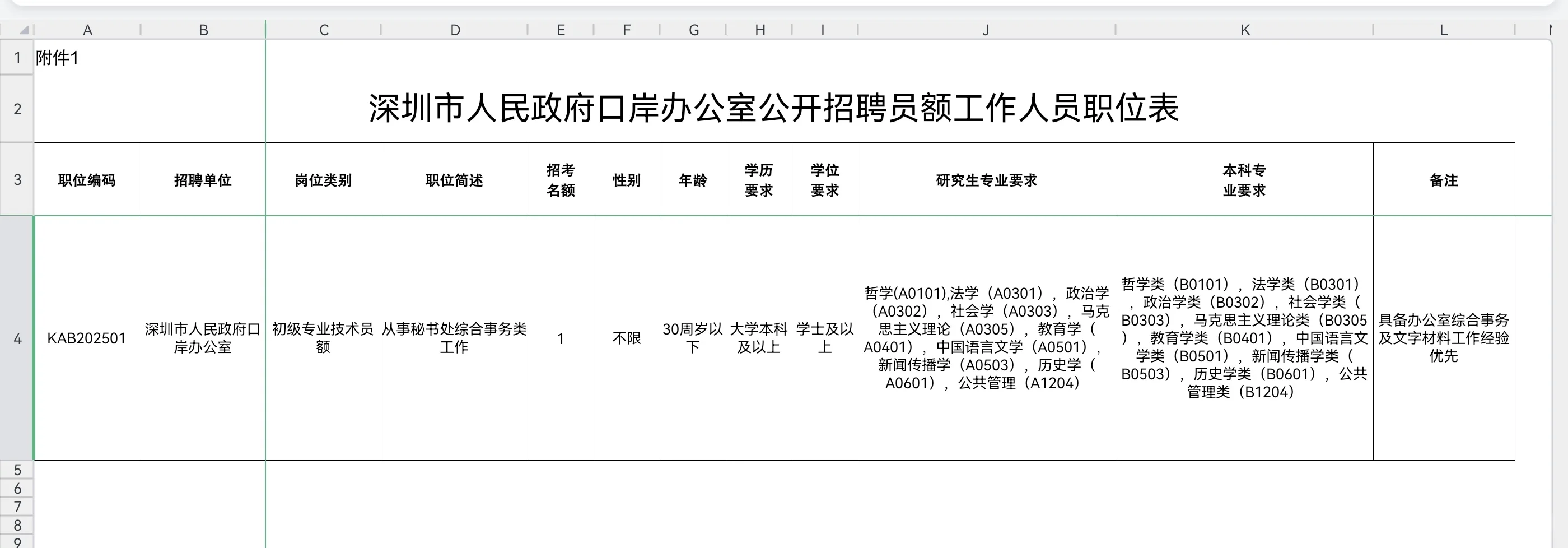Image resolution: width=1568 pixels, height=548 pixels.
Task: Select row 3 header
Action: click(17, 180)
